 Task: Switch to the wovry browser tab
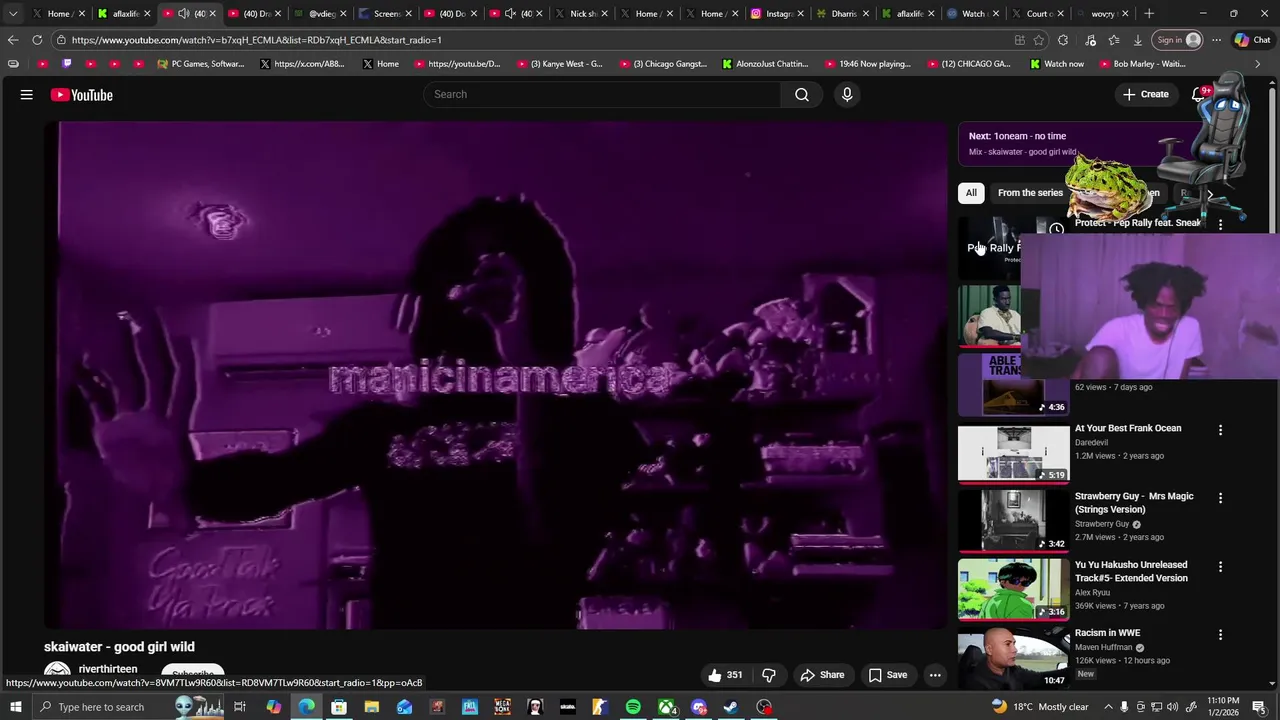1101,14
